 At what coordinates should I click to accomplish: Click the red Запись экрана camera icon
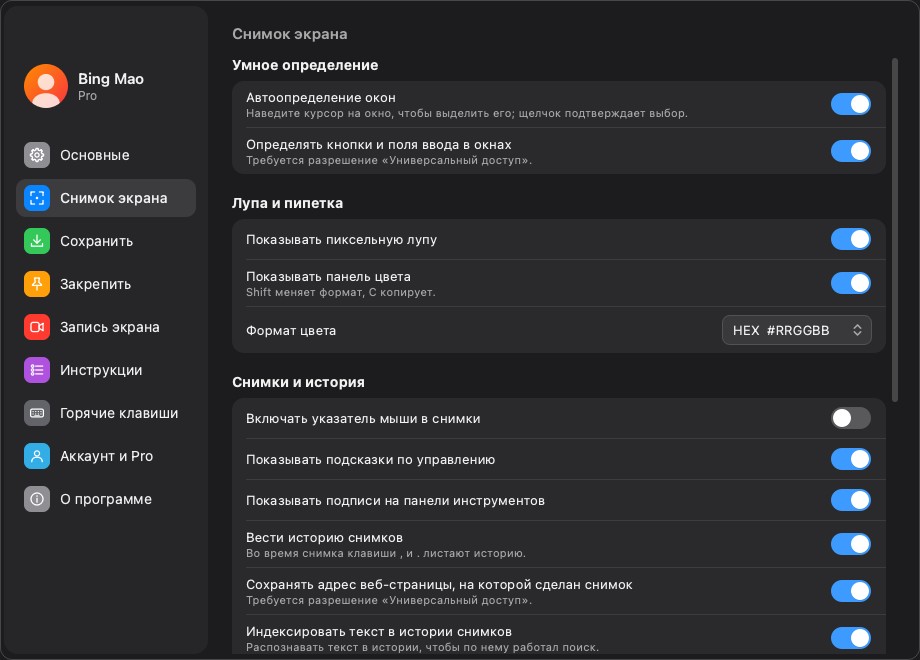click(x=37, y=327)
